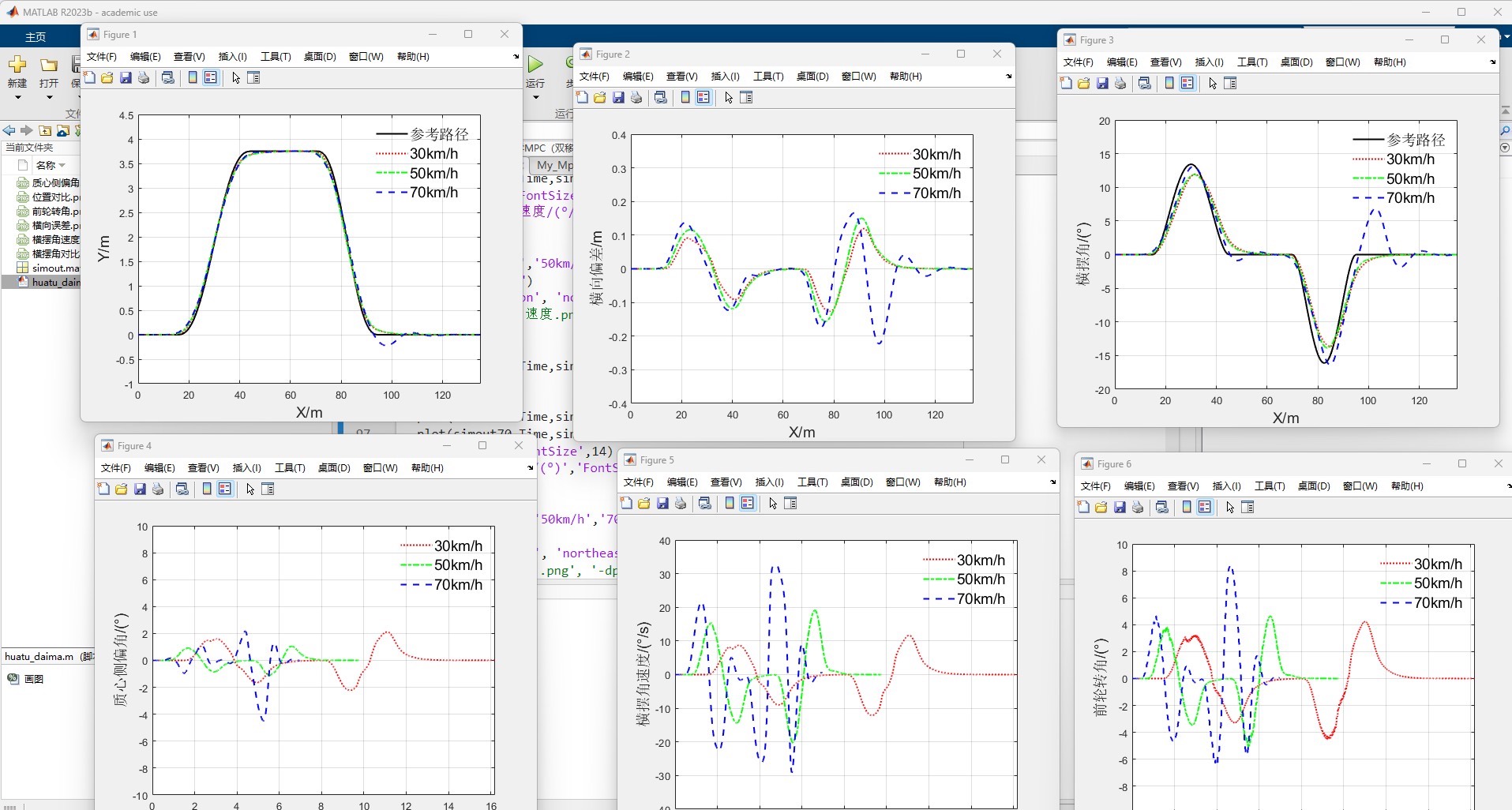Print Figure 6 with the printer icon
1512x810 pixels.
point(1138,507)
